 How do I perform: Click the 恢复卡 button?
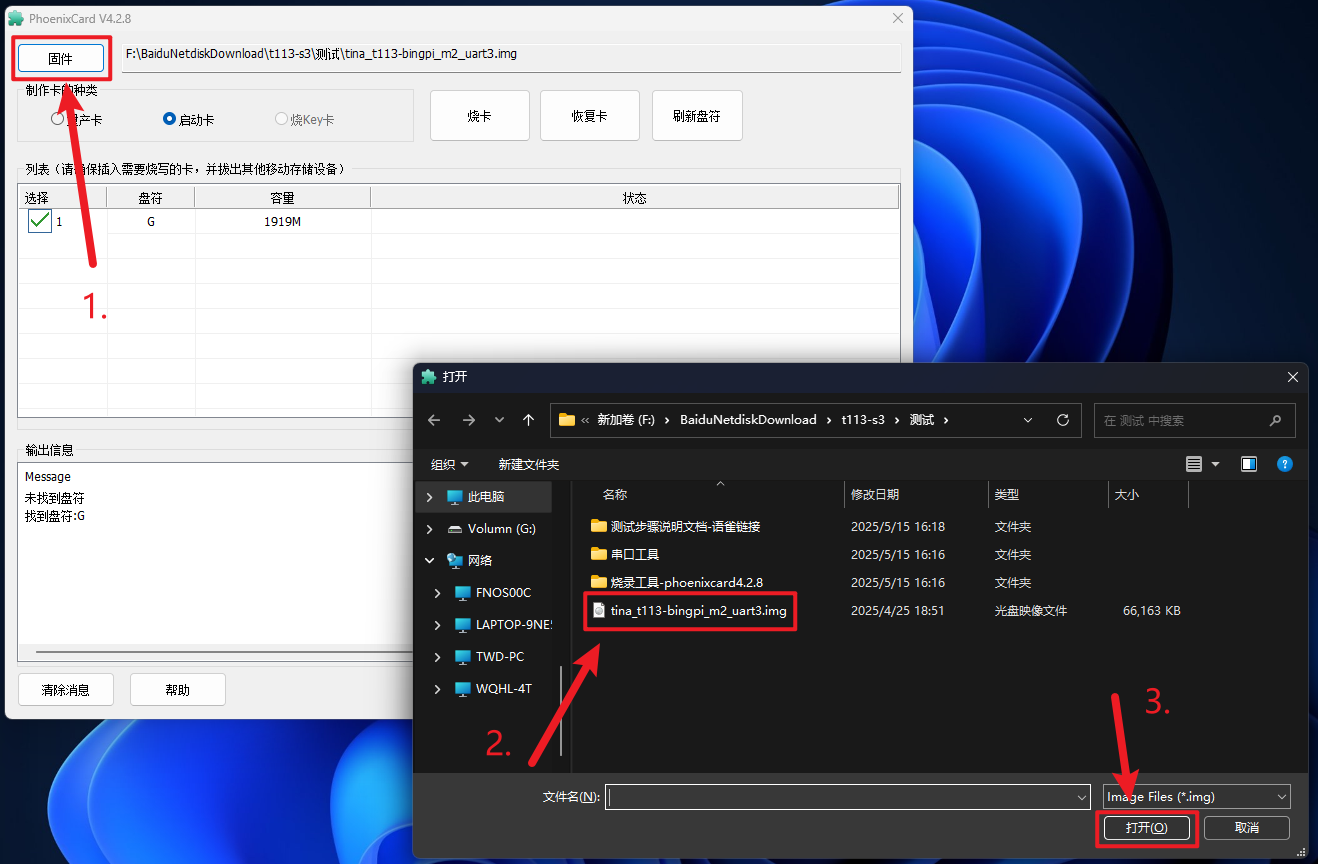(590, 116)
